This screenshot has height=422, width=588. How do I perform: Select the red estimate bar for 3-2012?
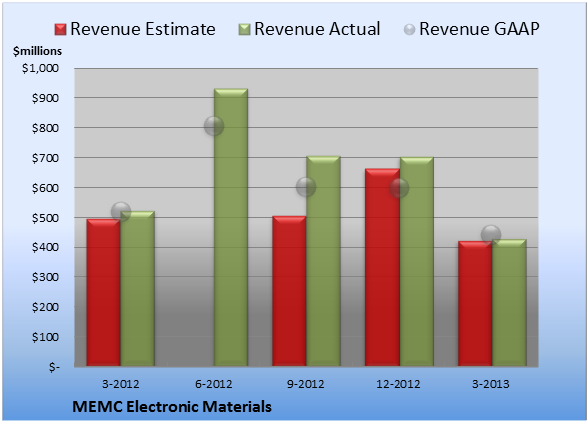[x=104, y=293]
